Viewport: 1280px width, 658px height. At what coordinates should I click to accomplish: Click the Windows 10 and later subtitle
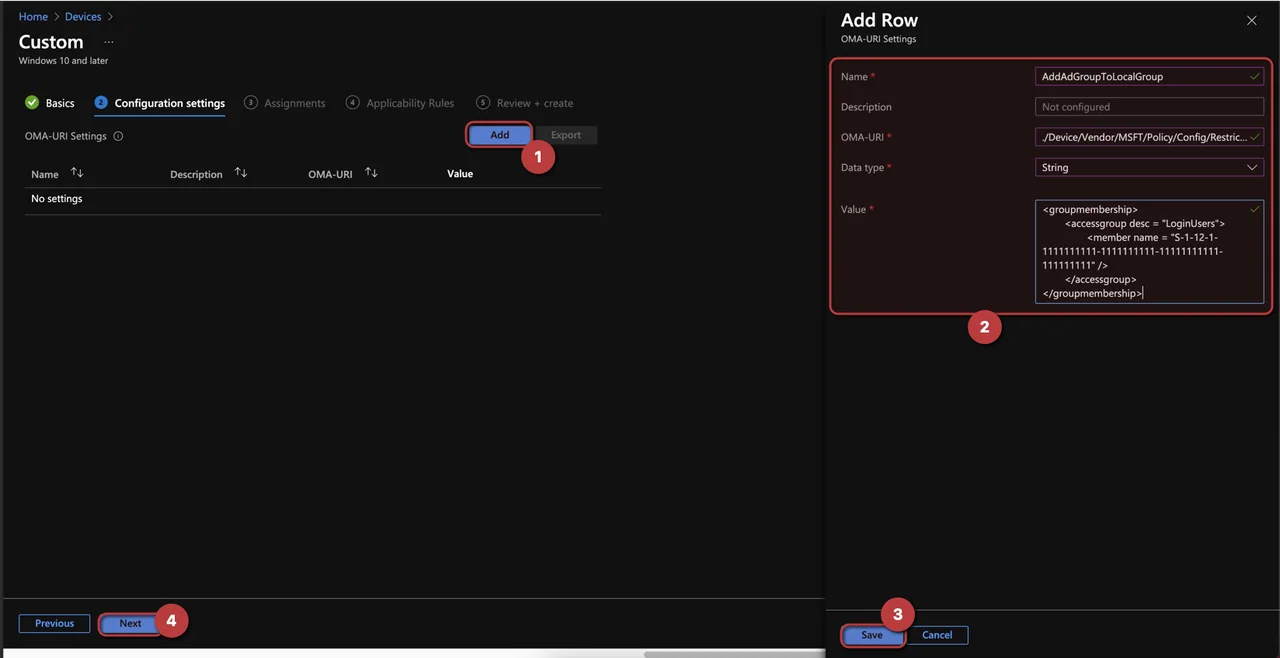click(63, 61)
